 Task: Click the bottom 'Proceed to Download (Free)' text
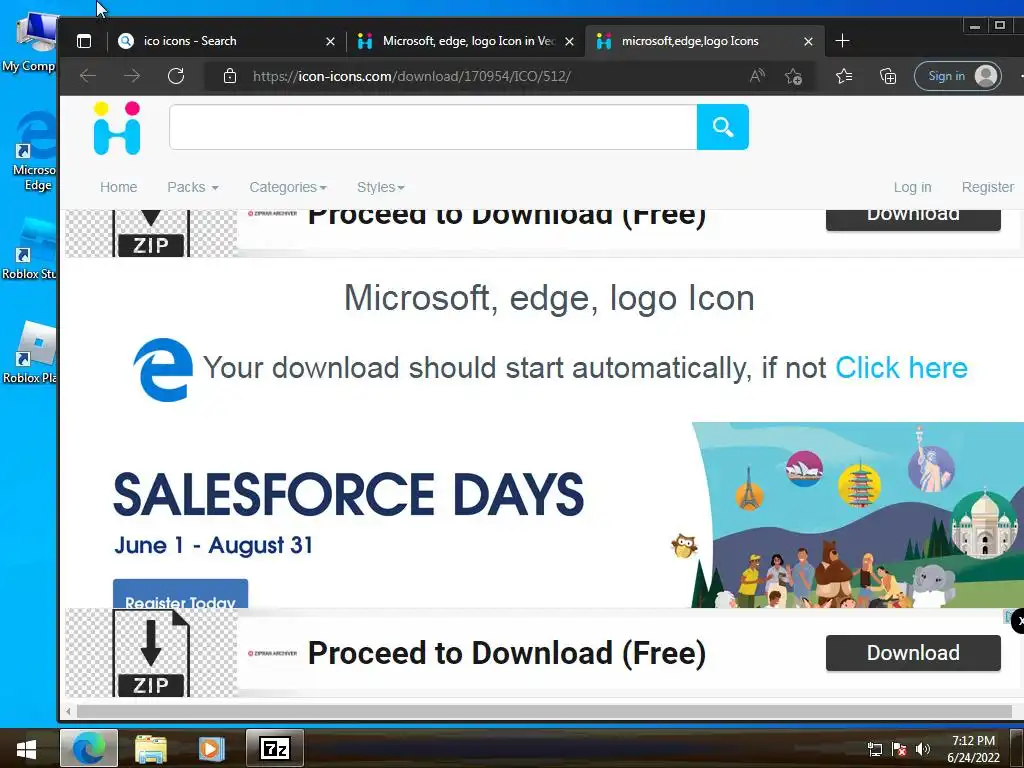click(x=507, y=653)
